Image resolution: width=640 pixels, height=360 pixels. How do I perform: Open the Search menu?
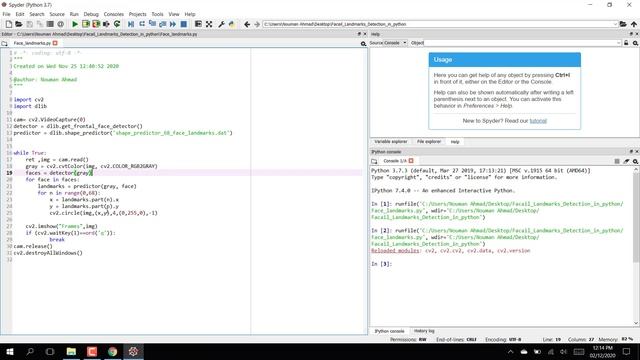pyautogui.click(x=37, y=14)
